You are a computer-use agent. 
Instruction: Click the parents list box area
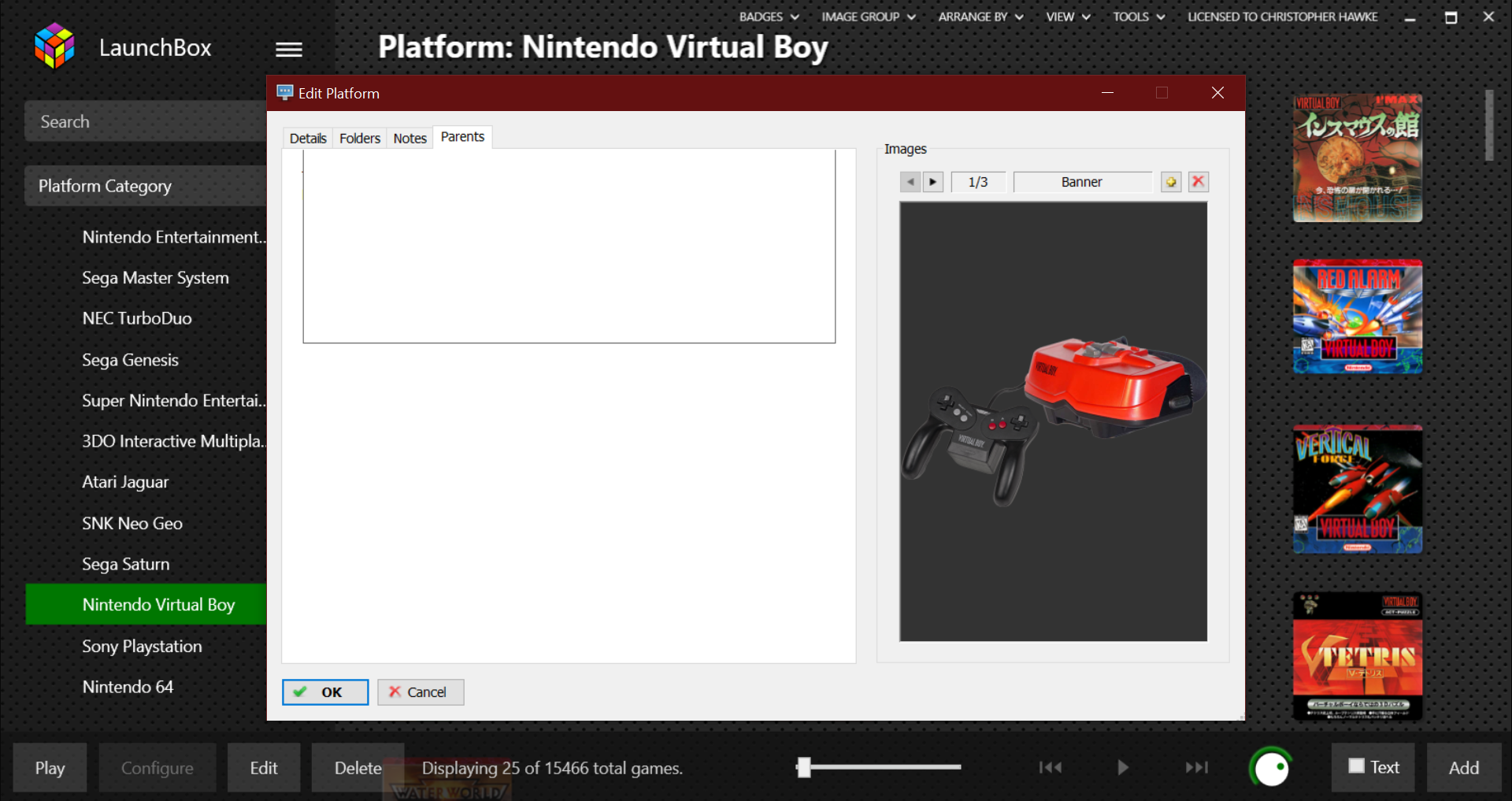[569, 246]
